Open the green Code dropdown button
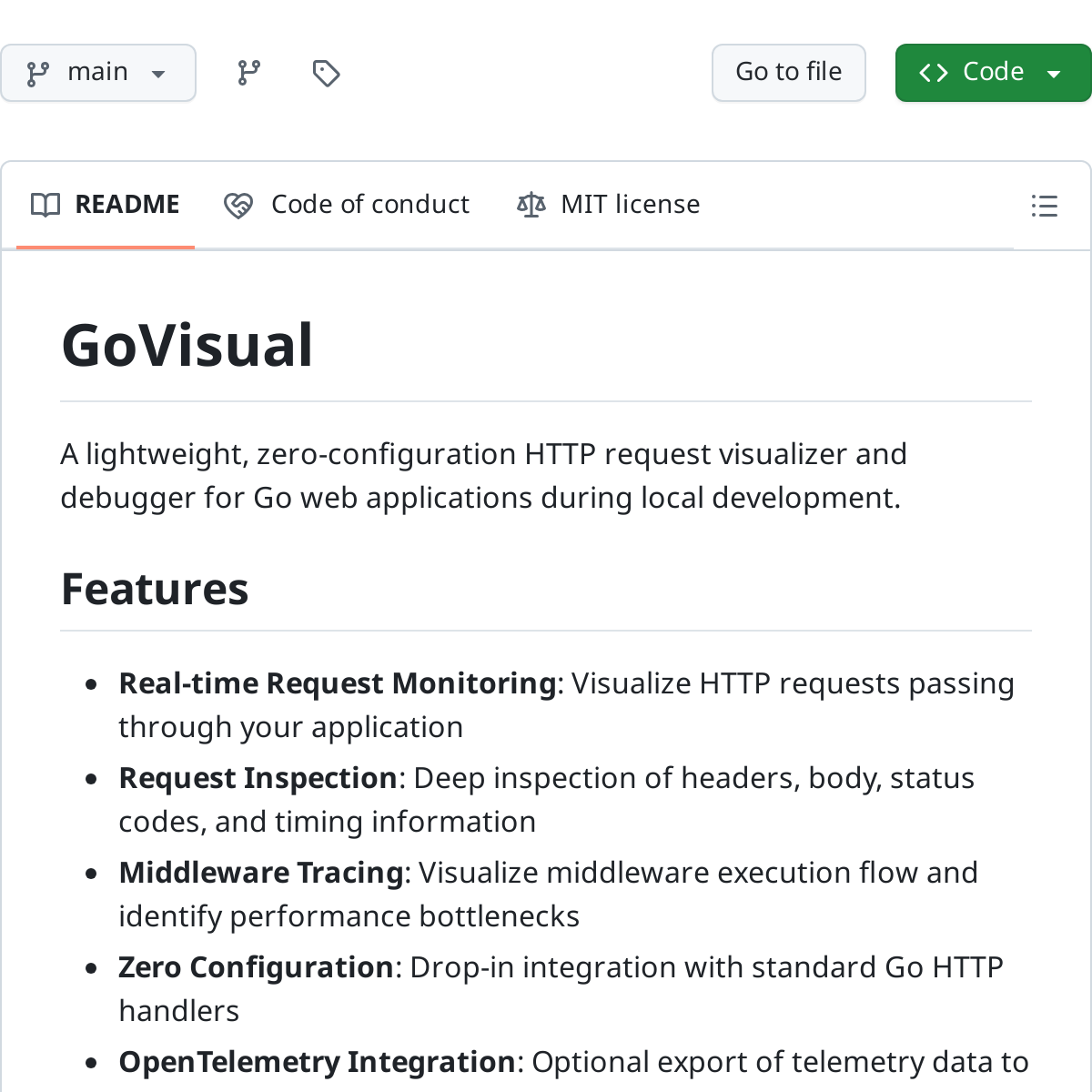Image resolution: width=1092 pixels, height=1092 pixels. (994, 73)
